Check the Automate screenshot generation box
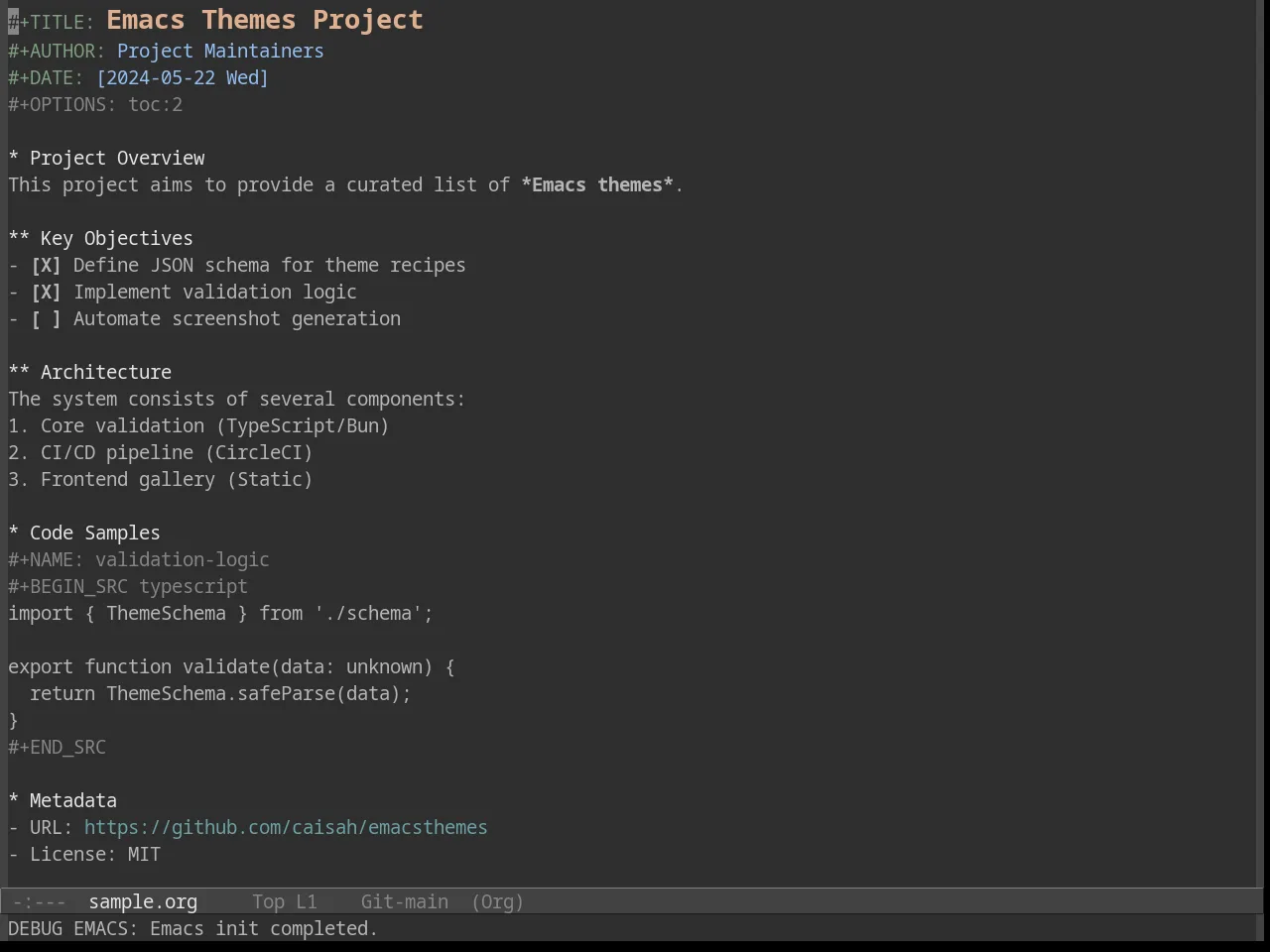 (x=46, y=319)
